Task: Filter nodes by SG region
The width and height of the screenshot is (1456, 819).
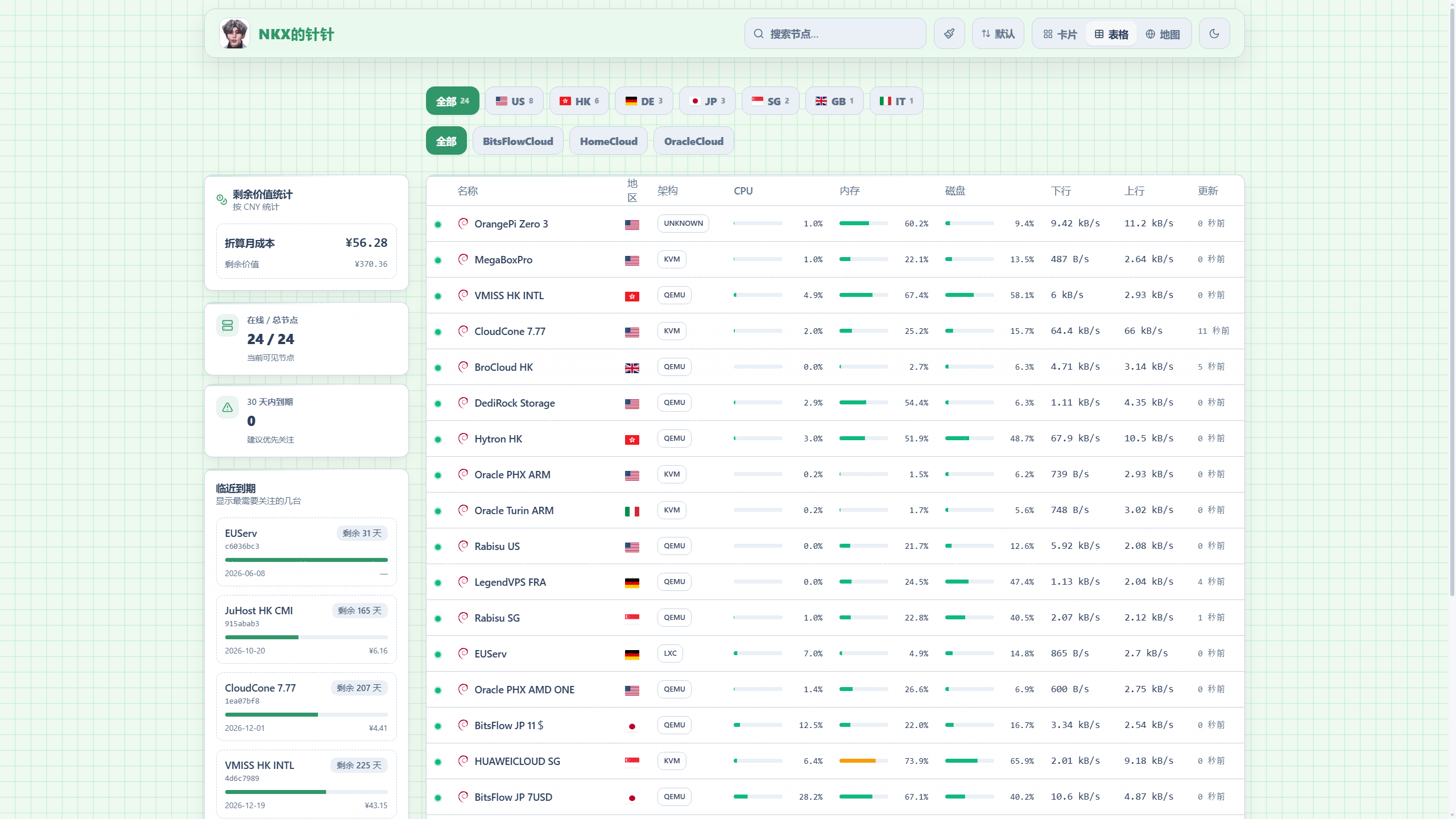Action: point(770,101)
